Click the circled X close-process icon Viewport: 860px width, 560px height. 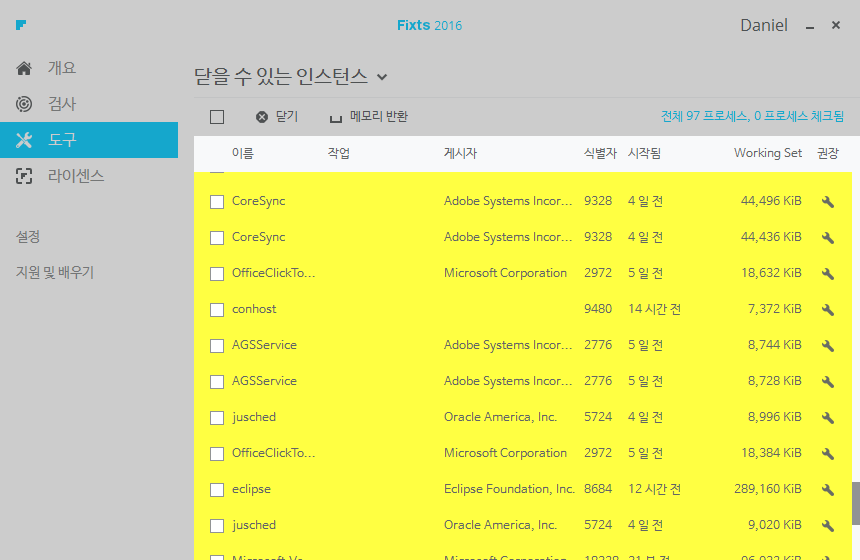pos(262,117)
